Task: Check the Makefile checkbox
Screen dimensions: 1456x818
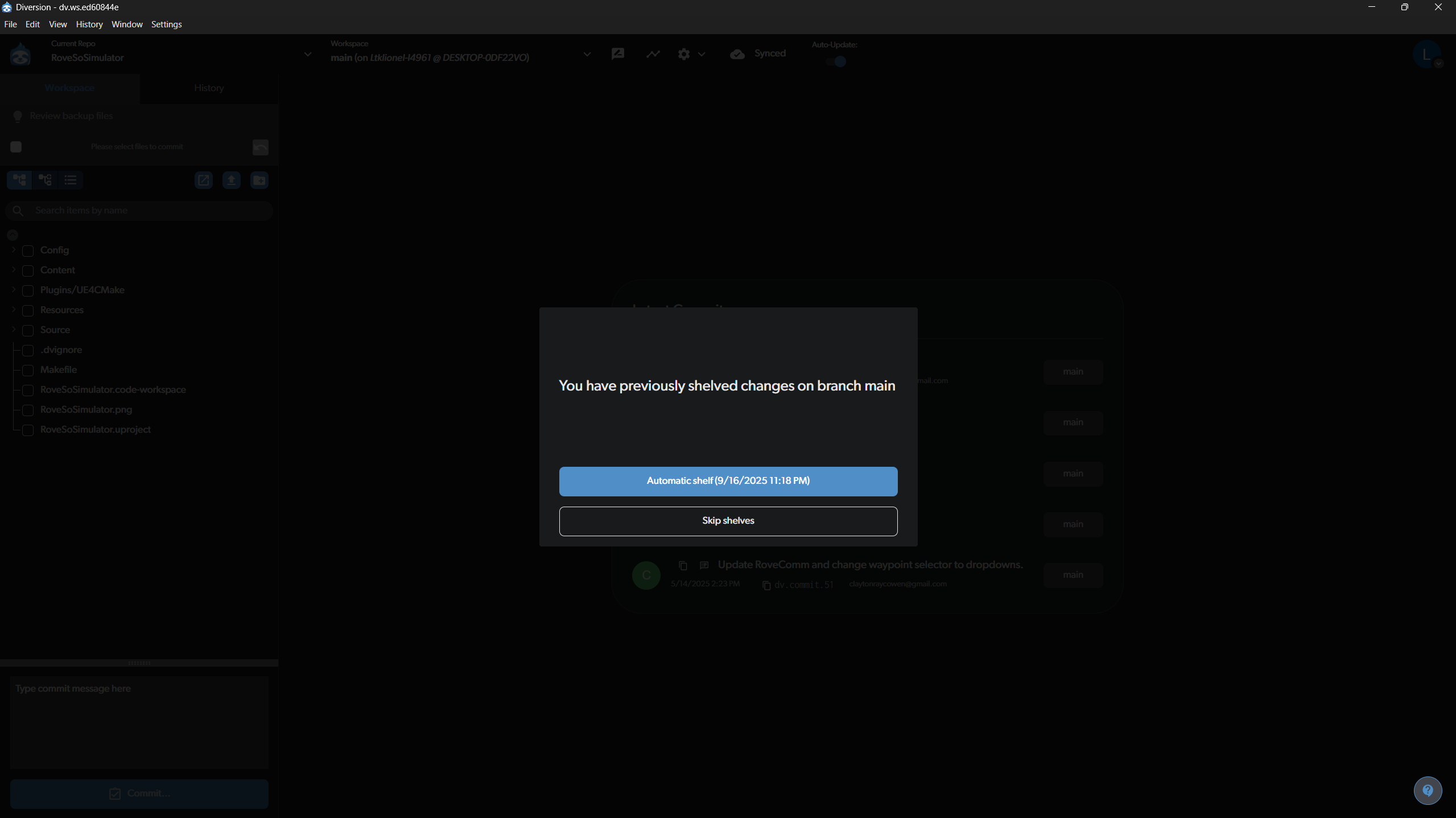Action: (x=28, y=371)
